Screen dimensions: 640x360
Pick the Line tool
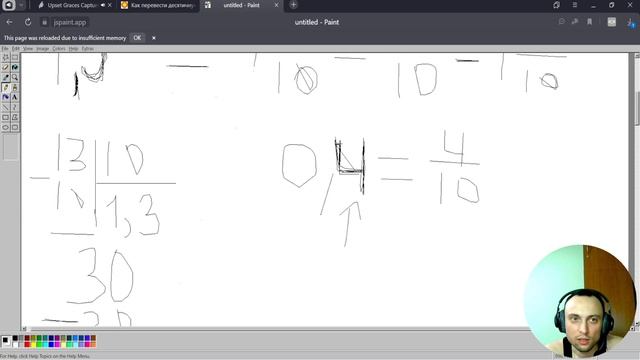5,107
